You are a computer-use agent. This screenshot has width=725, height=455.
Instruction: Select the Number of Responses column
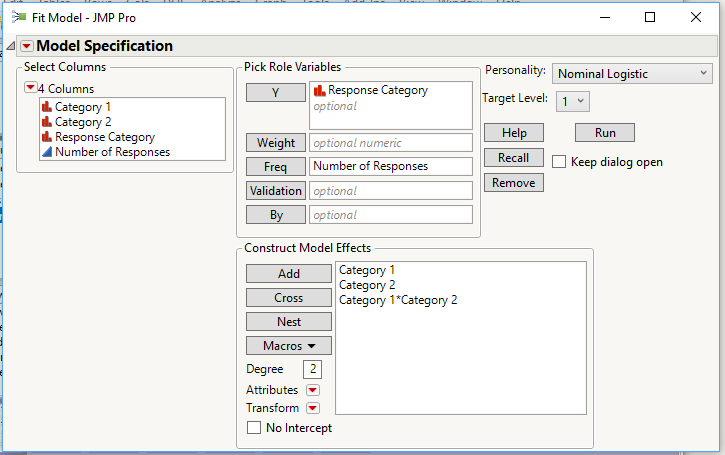112,152
